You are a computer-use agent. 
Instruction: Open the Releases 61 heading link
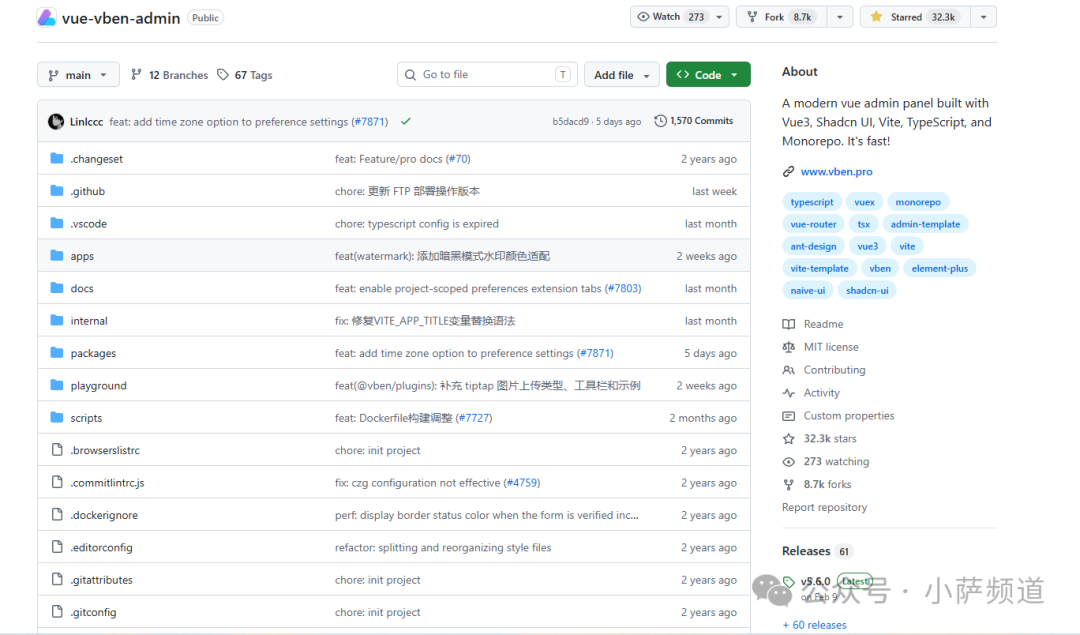(817, 551)
